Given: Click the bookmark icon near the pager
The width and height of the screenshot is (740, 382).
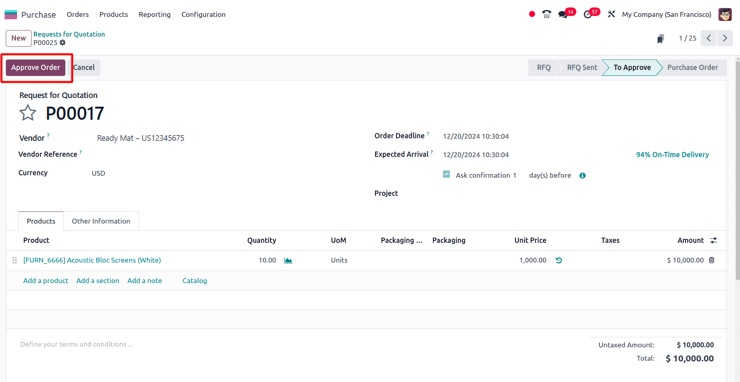Looking at the screenshot, I should 660,39.
